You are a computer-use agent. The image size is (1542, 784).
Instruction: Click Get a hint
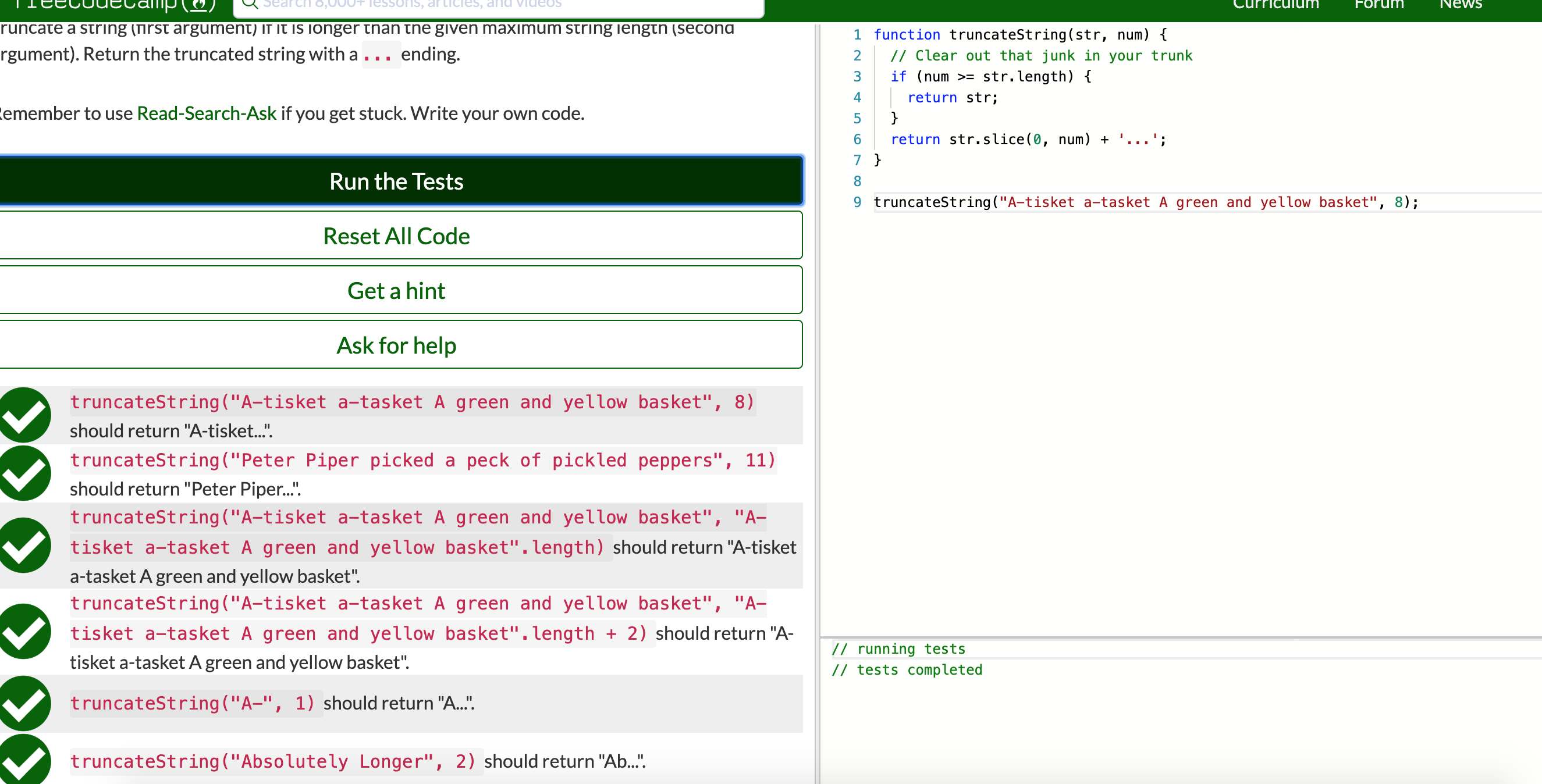396,290
